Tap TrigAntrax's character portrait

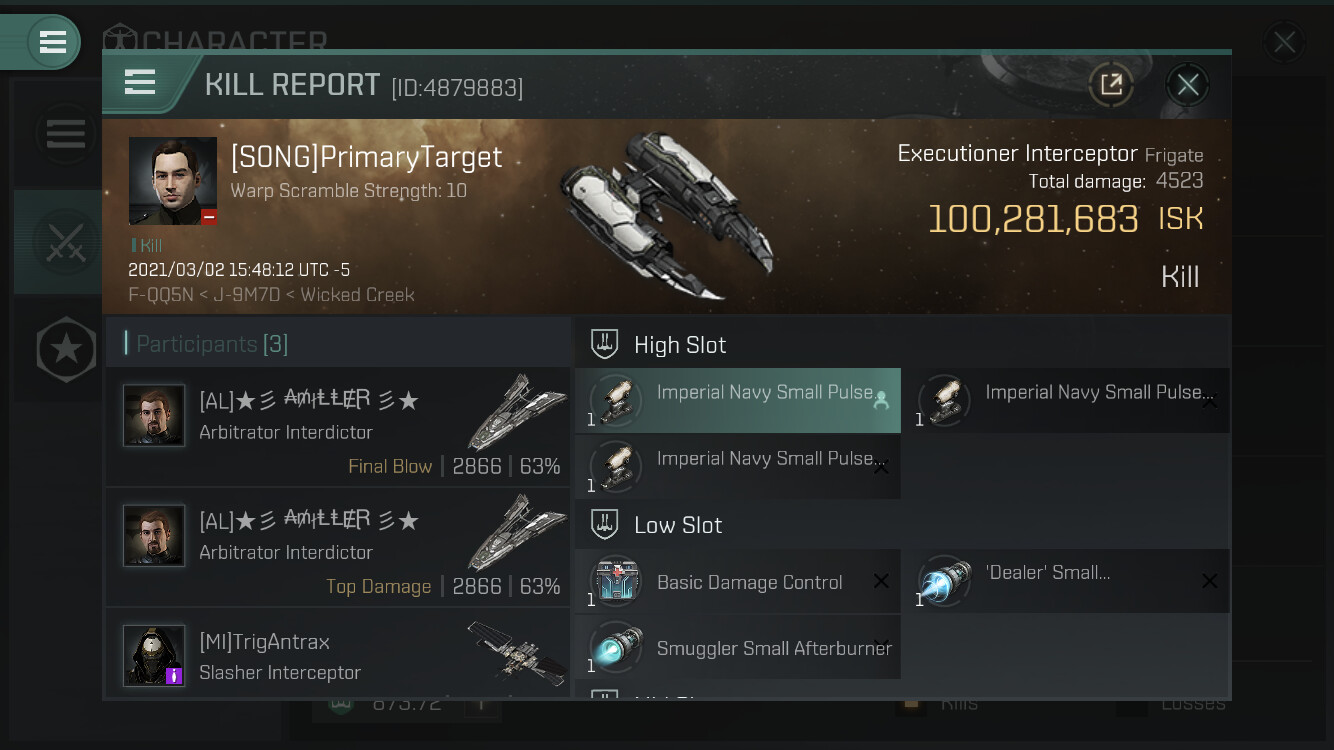[154, 656]
